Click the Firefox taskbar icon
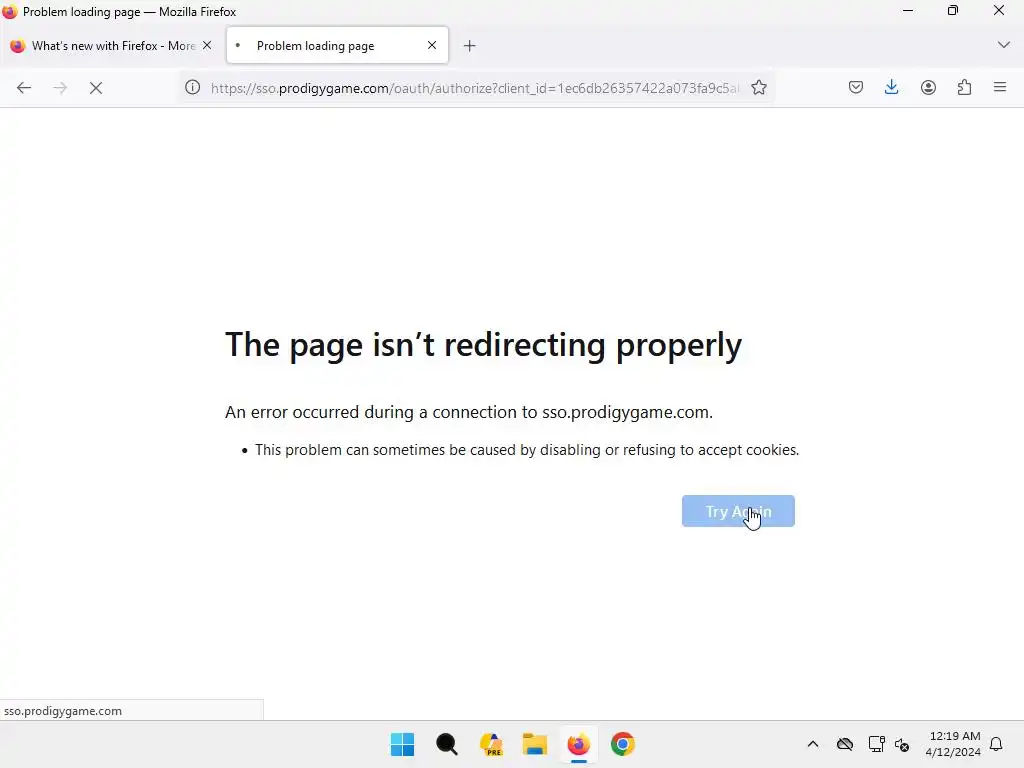 pyautogui.click(x=579, y=744)
